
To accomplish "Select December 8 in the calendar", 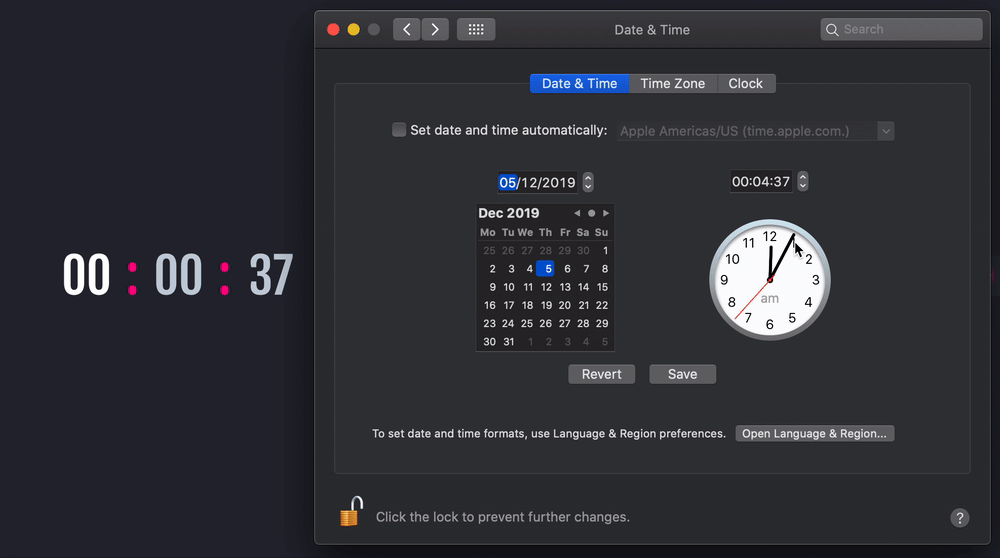I will [605, 269].
